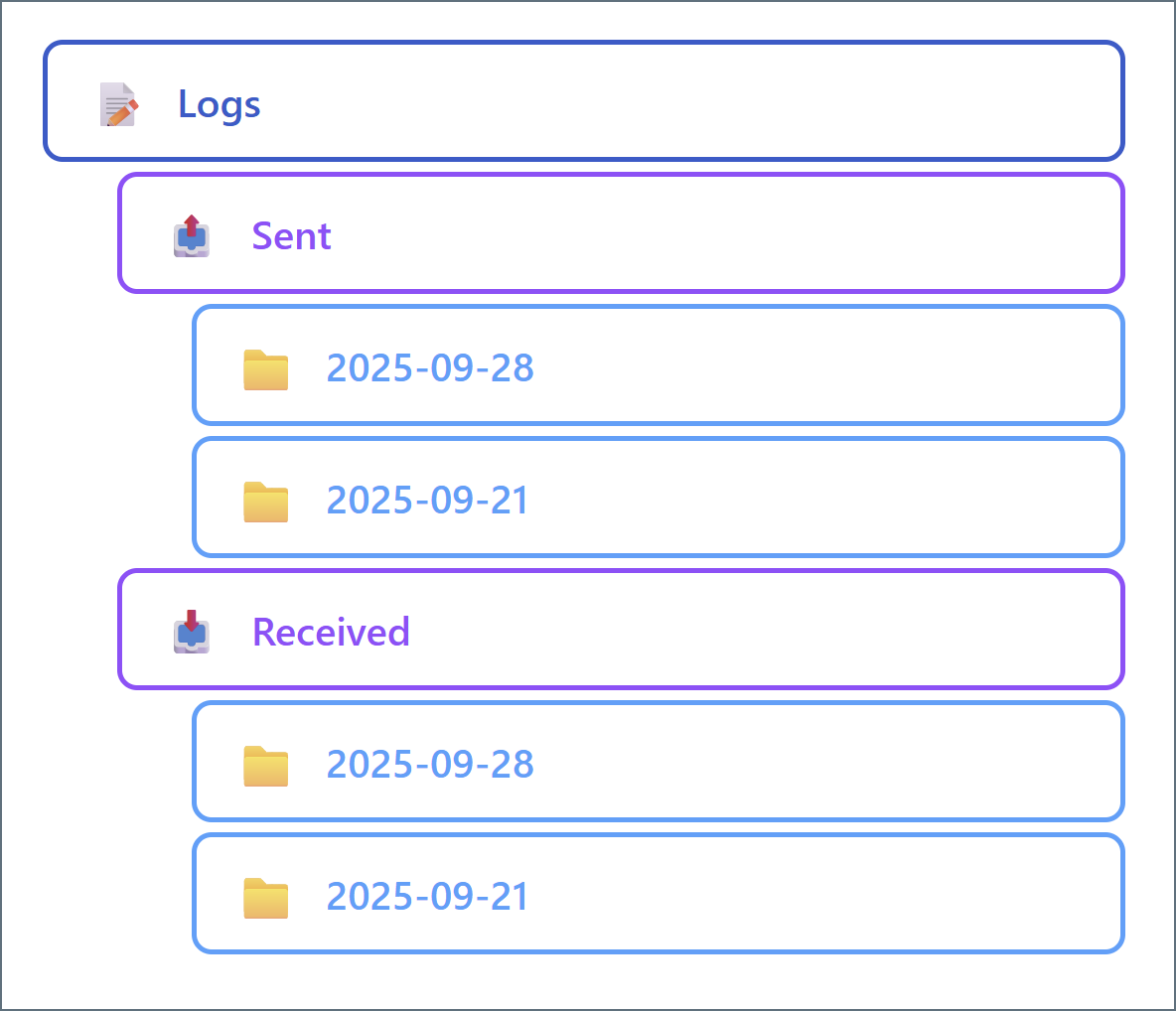The height and width of the screenshot is (1011, 1176).
Task: Open the 2025-09-28 date label under Sent
Action: (x=430, y=368)
